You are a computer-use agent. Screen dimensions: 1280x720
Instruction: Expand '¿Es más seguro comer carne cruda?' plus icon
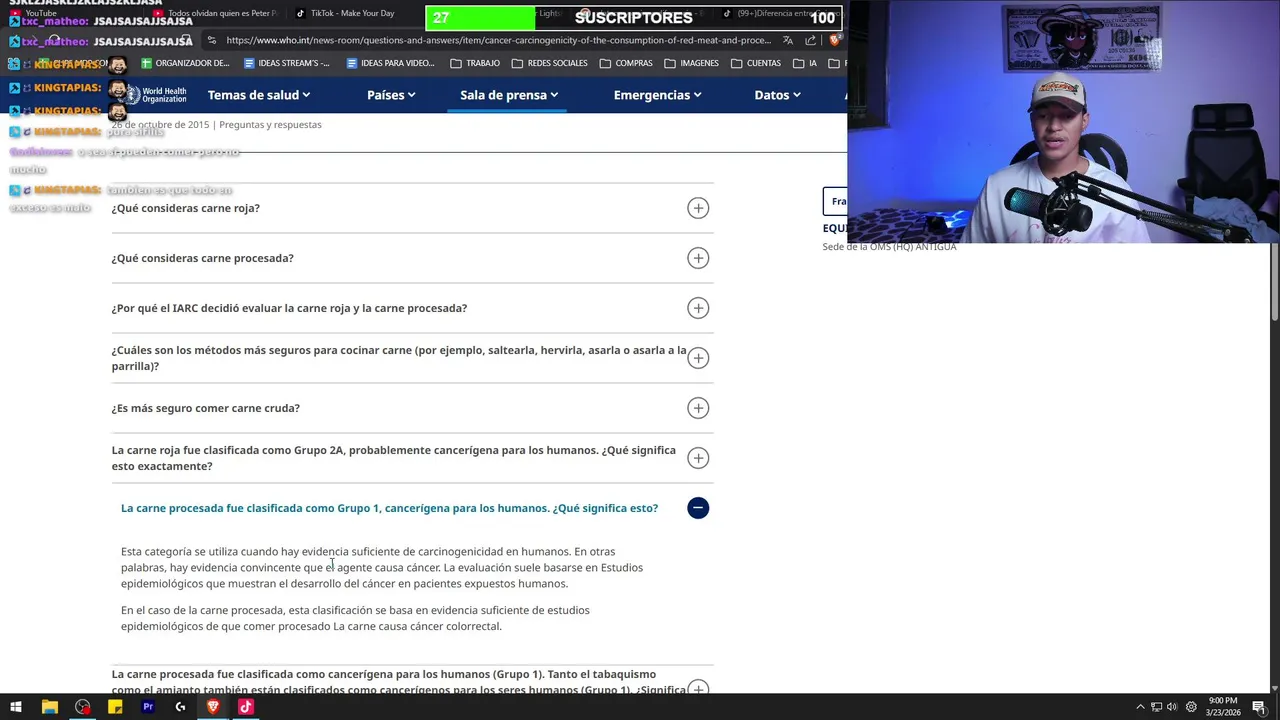click(x=698, y=408)
